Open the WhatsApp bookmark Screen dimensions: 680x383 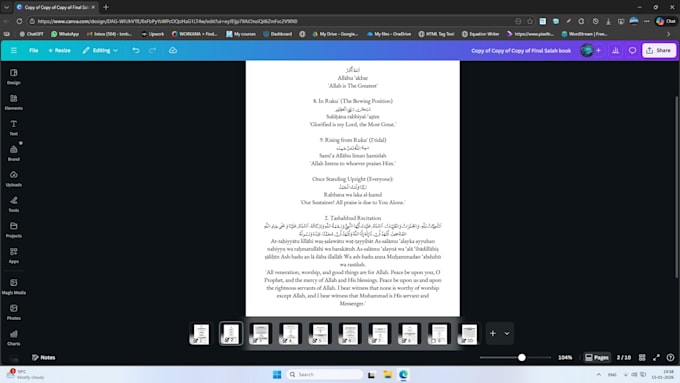point(65,34)
